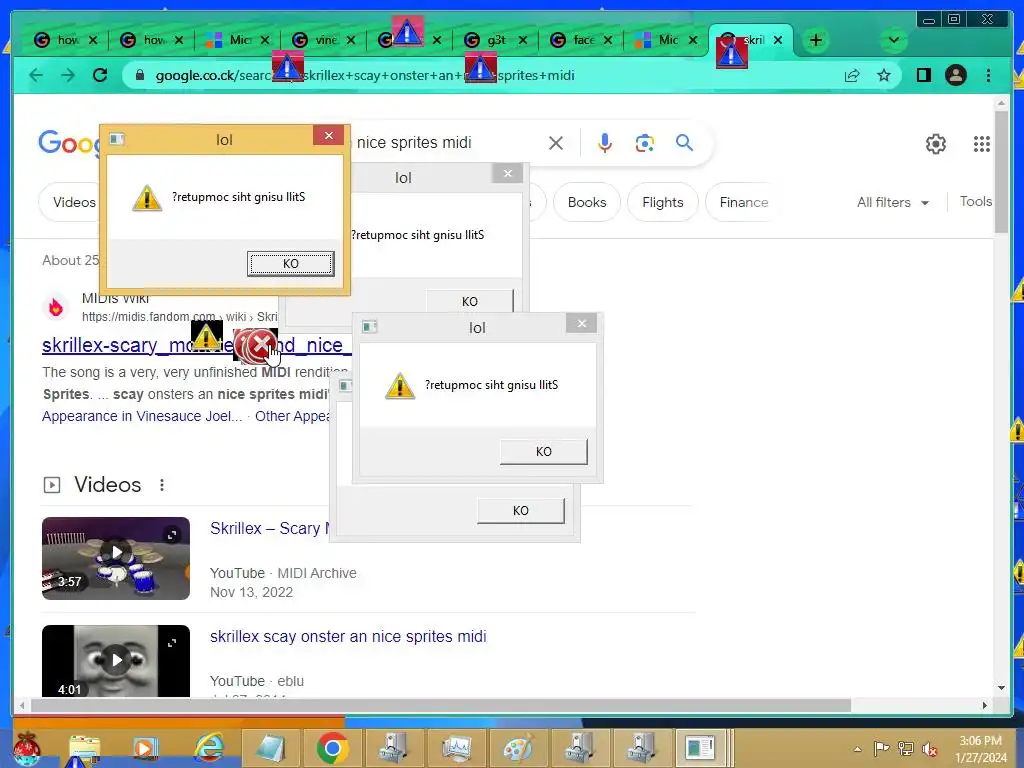Click KO in dialog behind search box

click(x=470, y=301)
